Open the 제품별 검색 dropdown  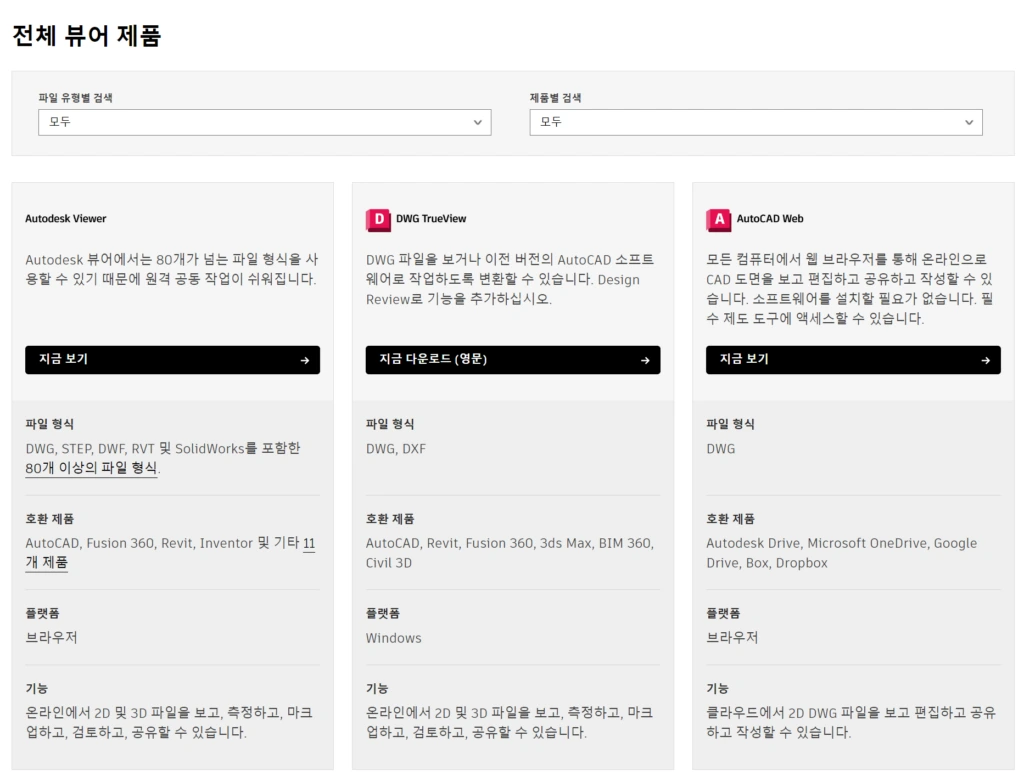point(756,122)
